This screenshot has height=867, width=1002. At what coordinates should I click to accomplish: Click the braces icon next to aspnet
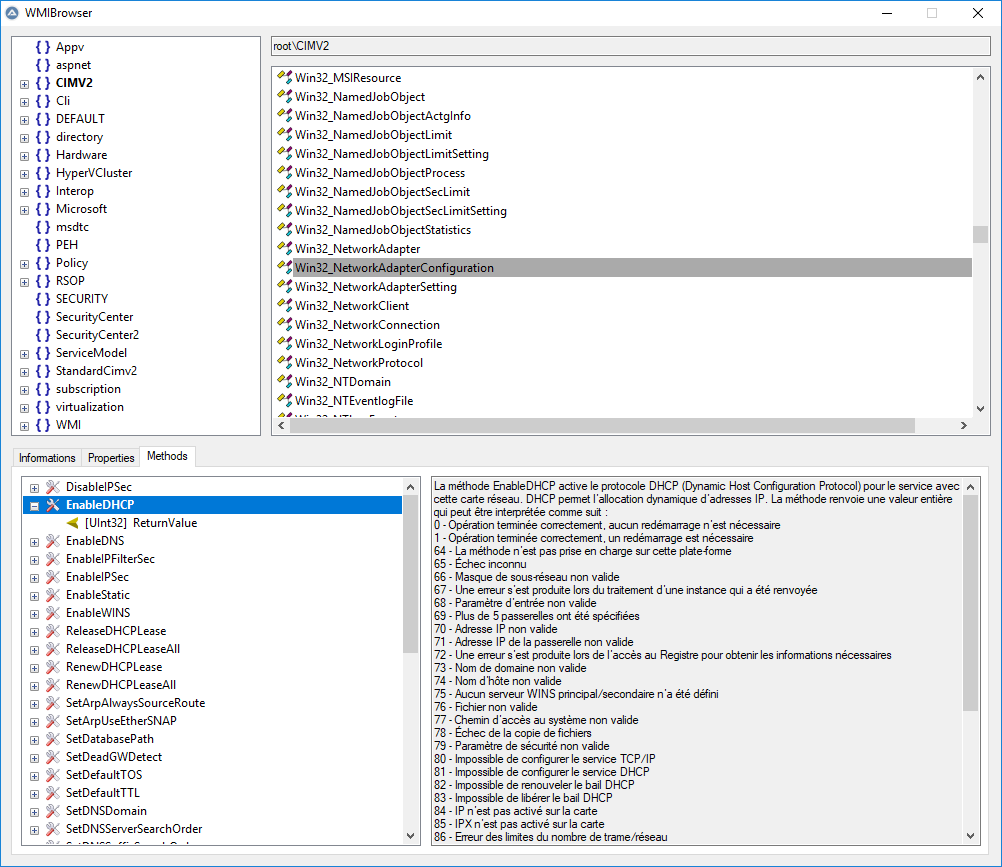pos(43,65)
